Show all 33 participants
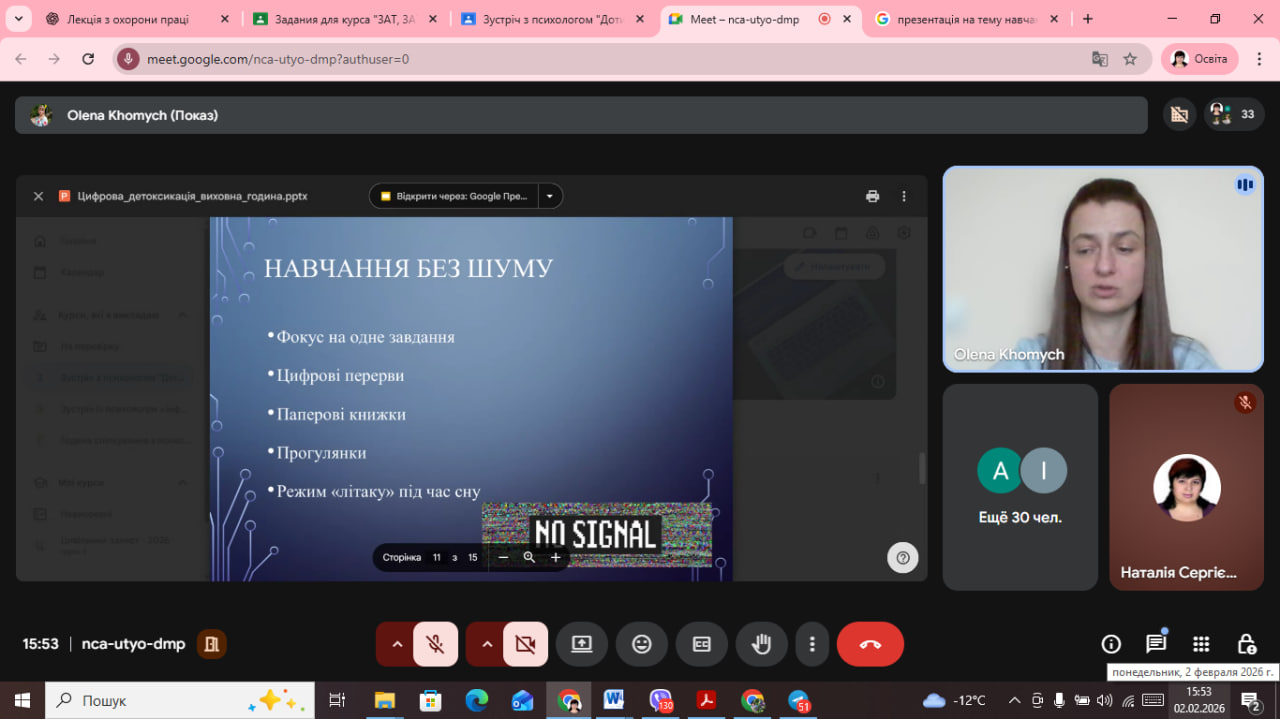1280x719 pixels. pos(1232,115)
